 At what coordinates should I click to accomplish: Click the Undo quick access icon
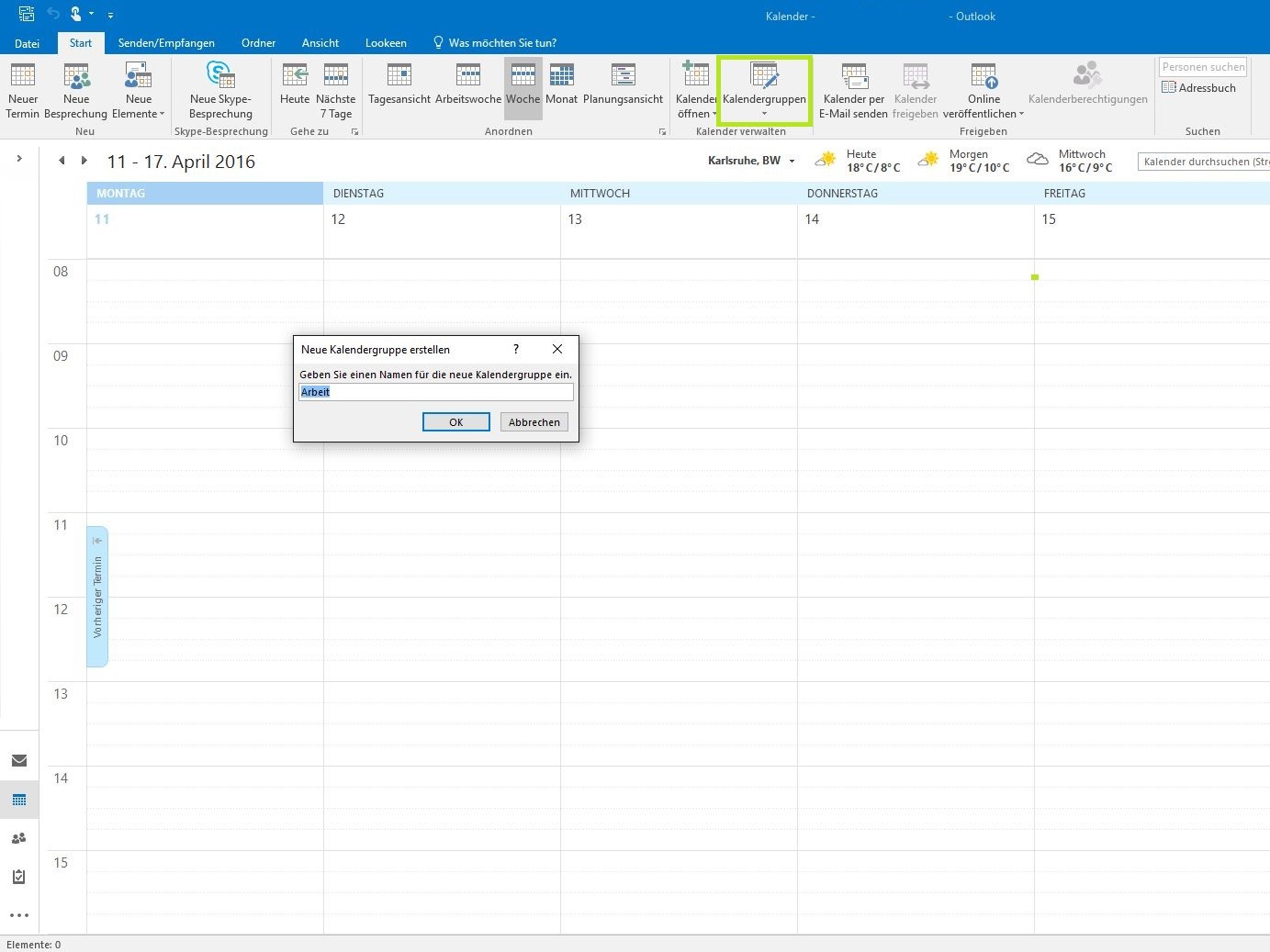[x=54, y=15]
